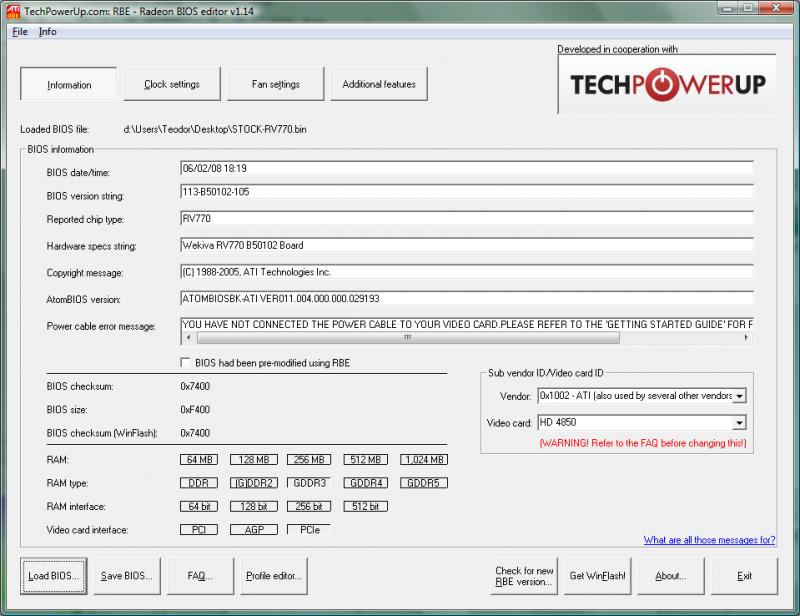The image size is (800, 616).
Task: Click the loaded BIOS file path text
Action: point(215,129)
